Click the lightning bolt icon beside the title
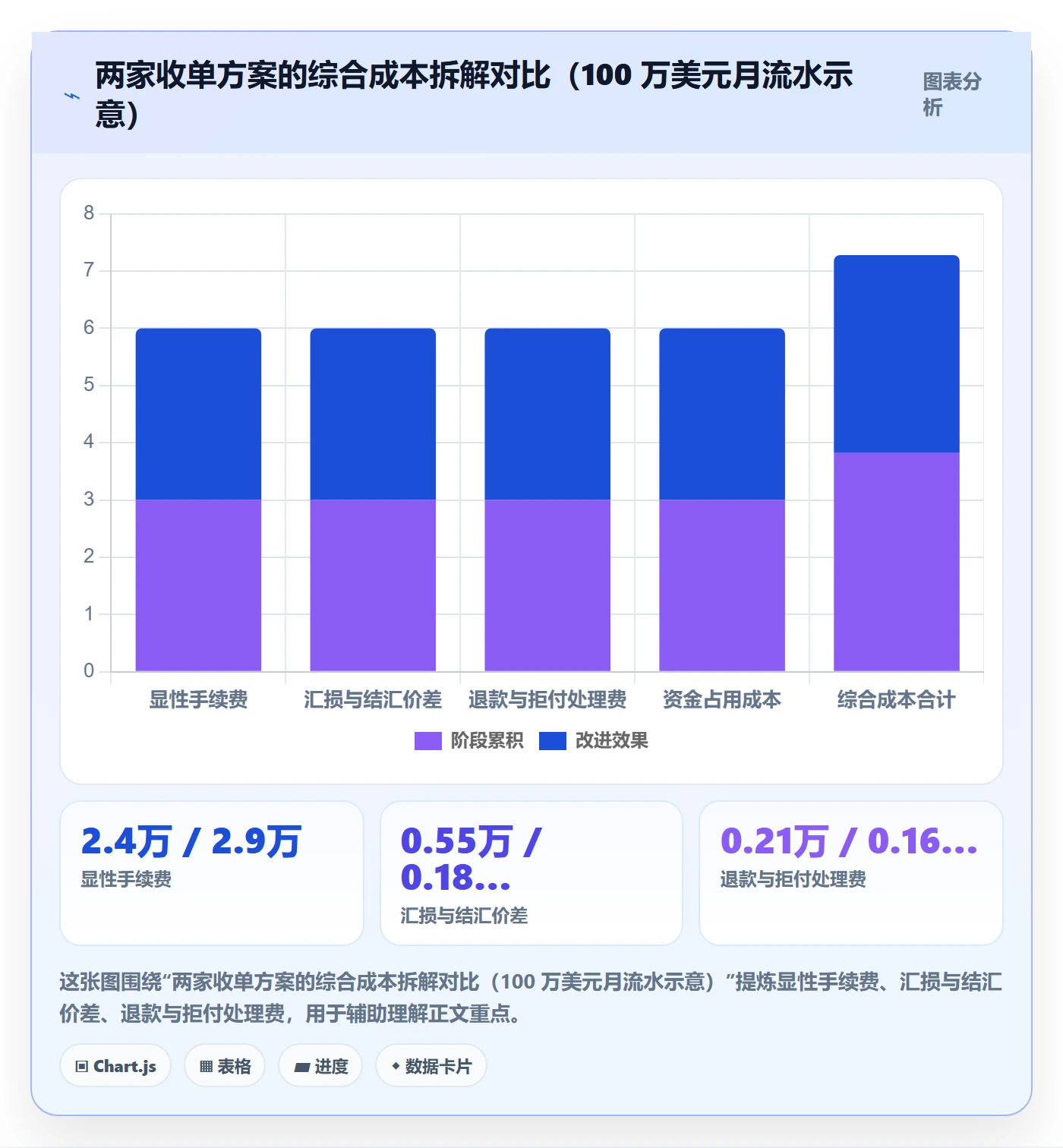 point(72,96)
